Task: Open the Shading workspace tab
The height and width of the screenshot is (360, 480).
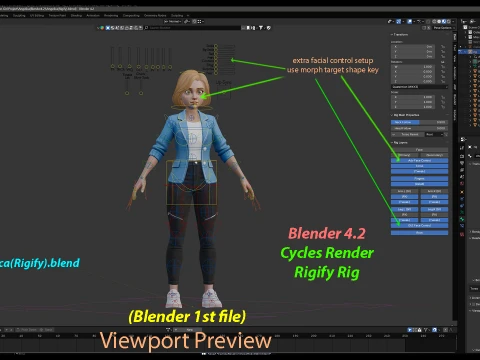Action: tap(76, 15)
